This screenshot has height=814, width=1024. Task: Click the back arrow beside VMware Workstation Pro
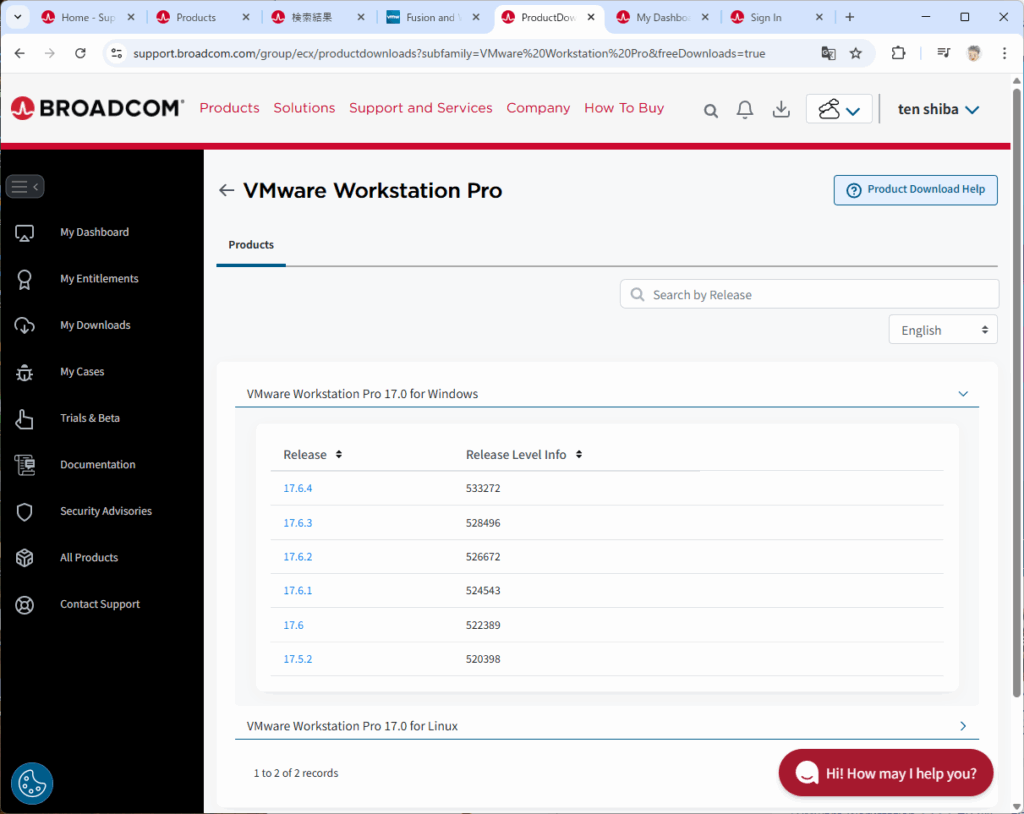[x=227, y=191]
